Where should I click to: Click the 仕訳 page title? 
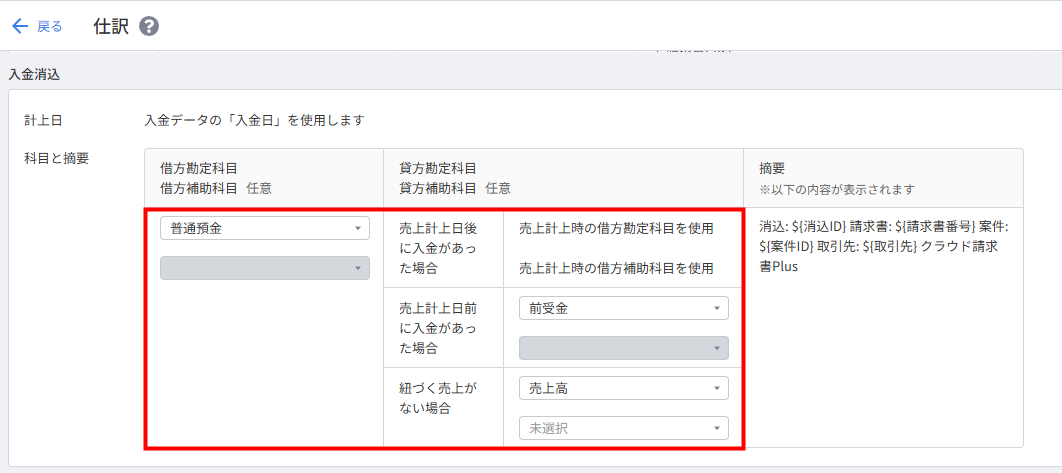pyautogui.click(x=111, y=26)
